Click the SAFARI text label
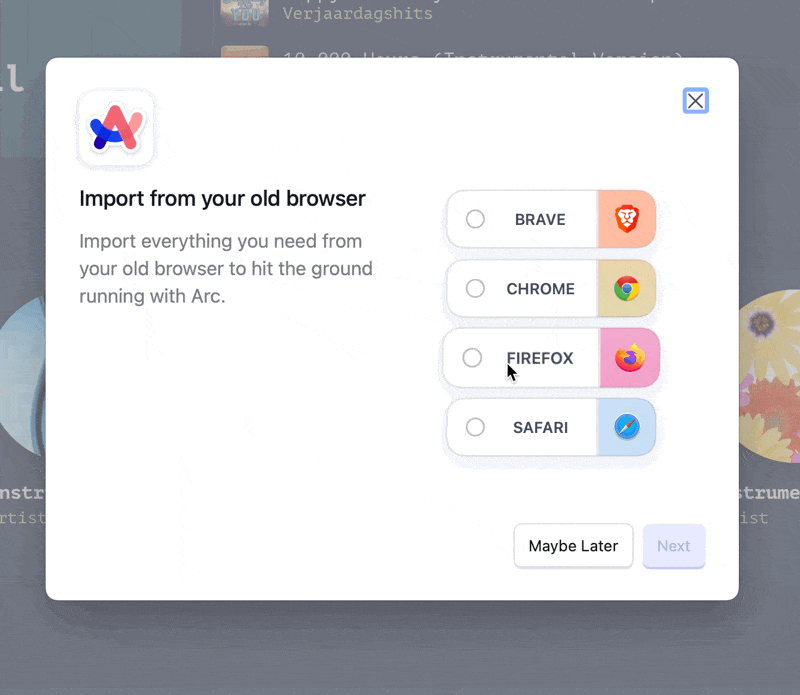The height and width of the screenshot is (695, 800). [x=540, y=427]
